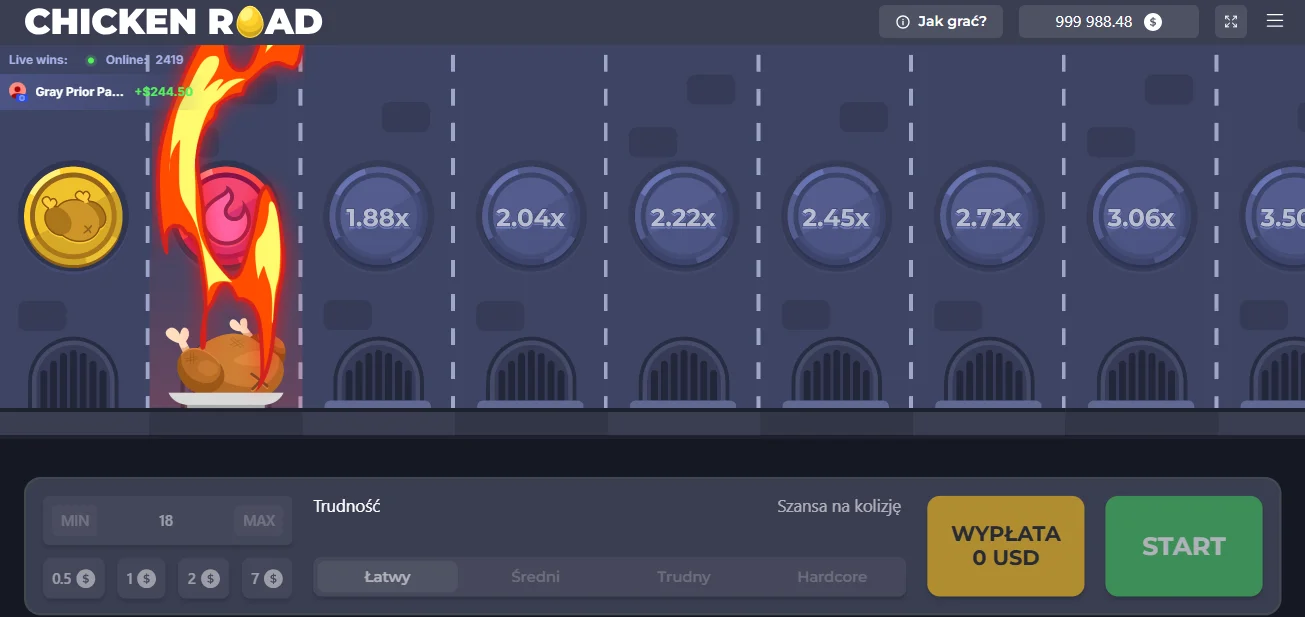This screenshot has width=1305, height=617.
Task: Select the 2.45x multiplier coin
Action: pyautogui.click(x=836, y=217)
